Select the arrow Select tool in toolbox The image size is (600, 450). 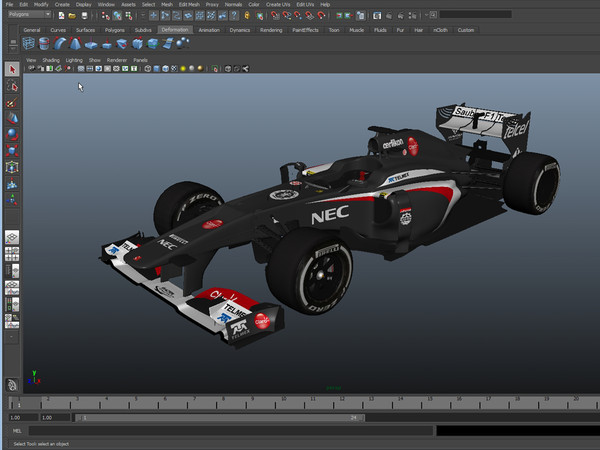(x=12, y=69)
